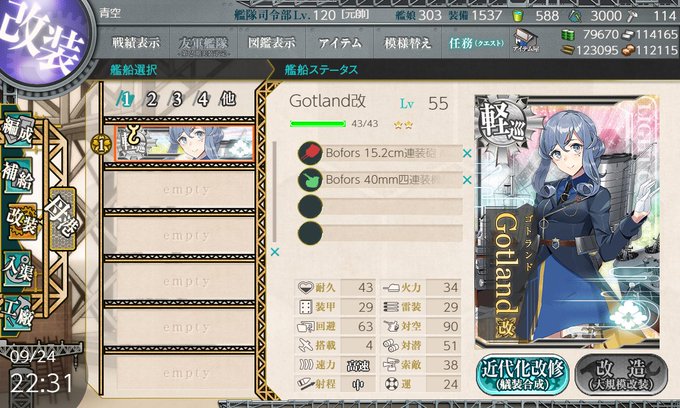
Task: Open the アイテム屋 item shop icon
Action: [x=526, y=41]
